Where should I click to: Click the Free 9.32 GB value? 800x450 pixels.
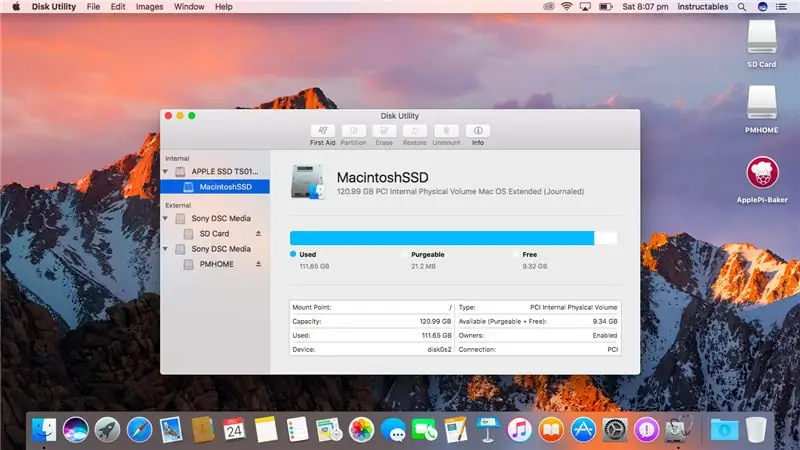pos(535,266)
